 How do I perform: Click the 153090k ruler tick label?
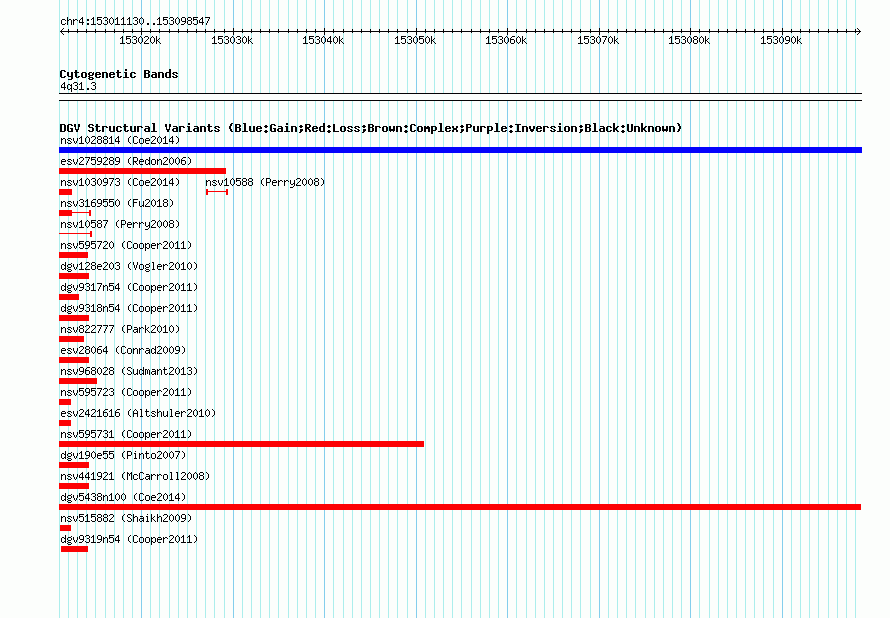point(780,40)
